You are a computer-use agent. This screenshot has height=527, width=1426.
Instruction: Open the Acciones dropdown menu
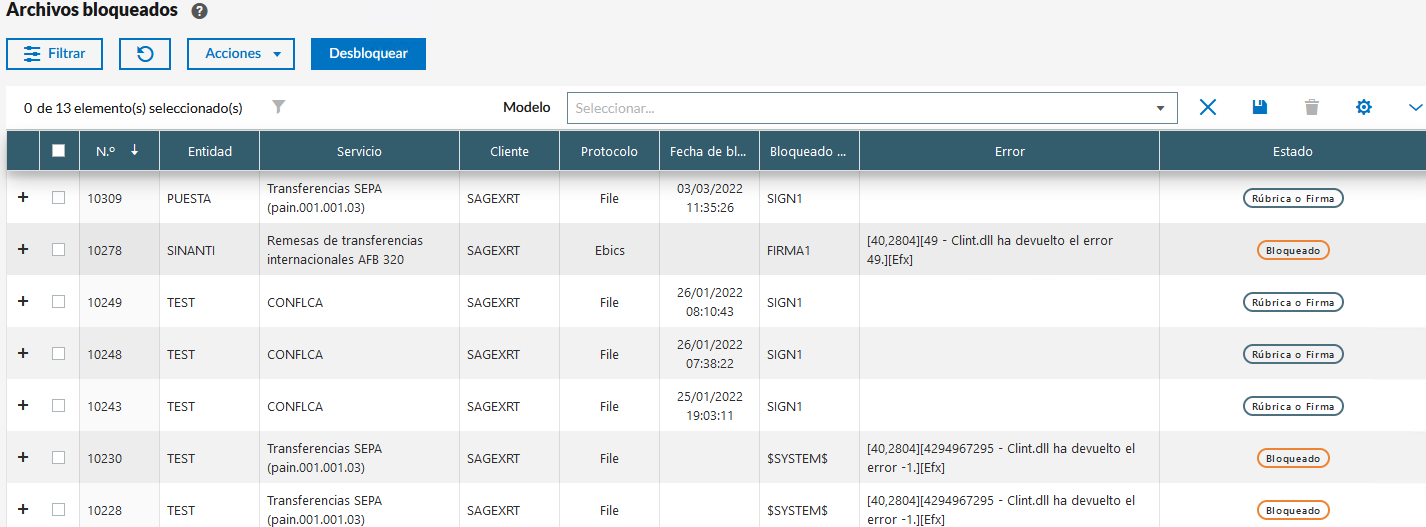(241, 54)
